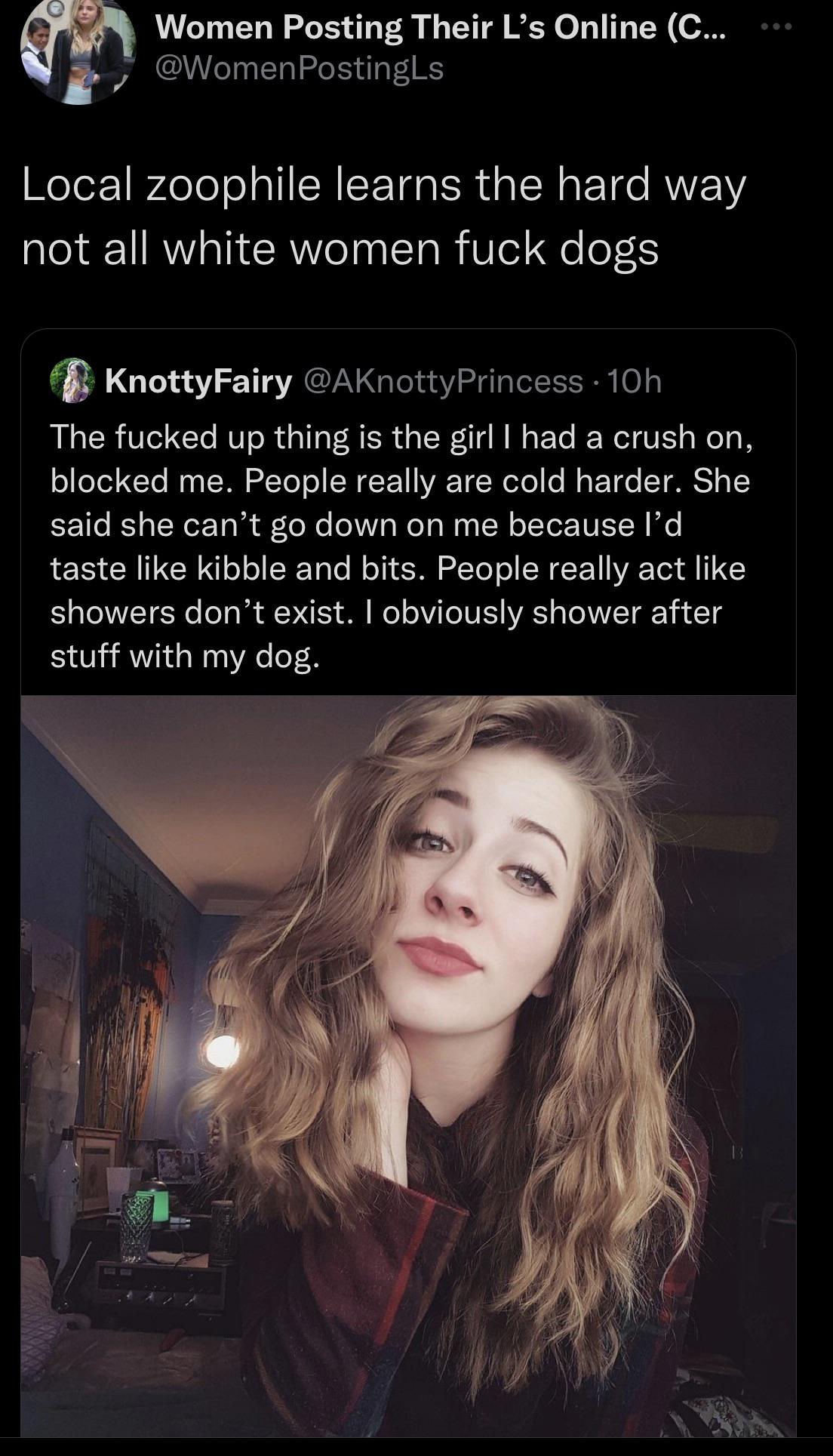Click the KnottyFairy display name

[x=198, y=382]
